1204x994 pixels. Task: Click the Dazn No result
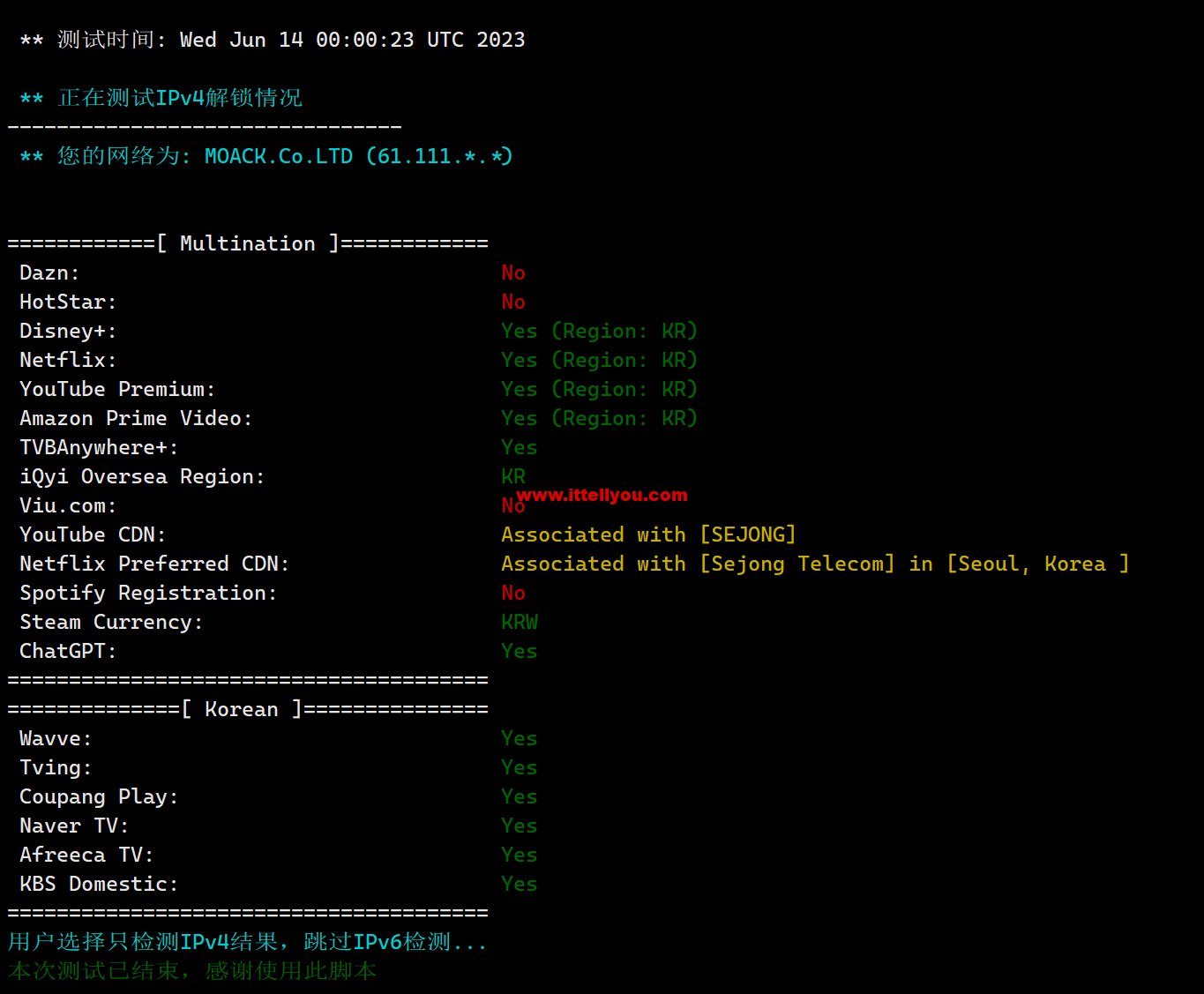[513, 273]
